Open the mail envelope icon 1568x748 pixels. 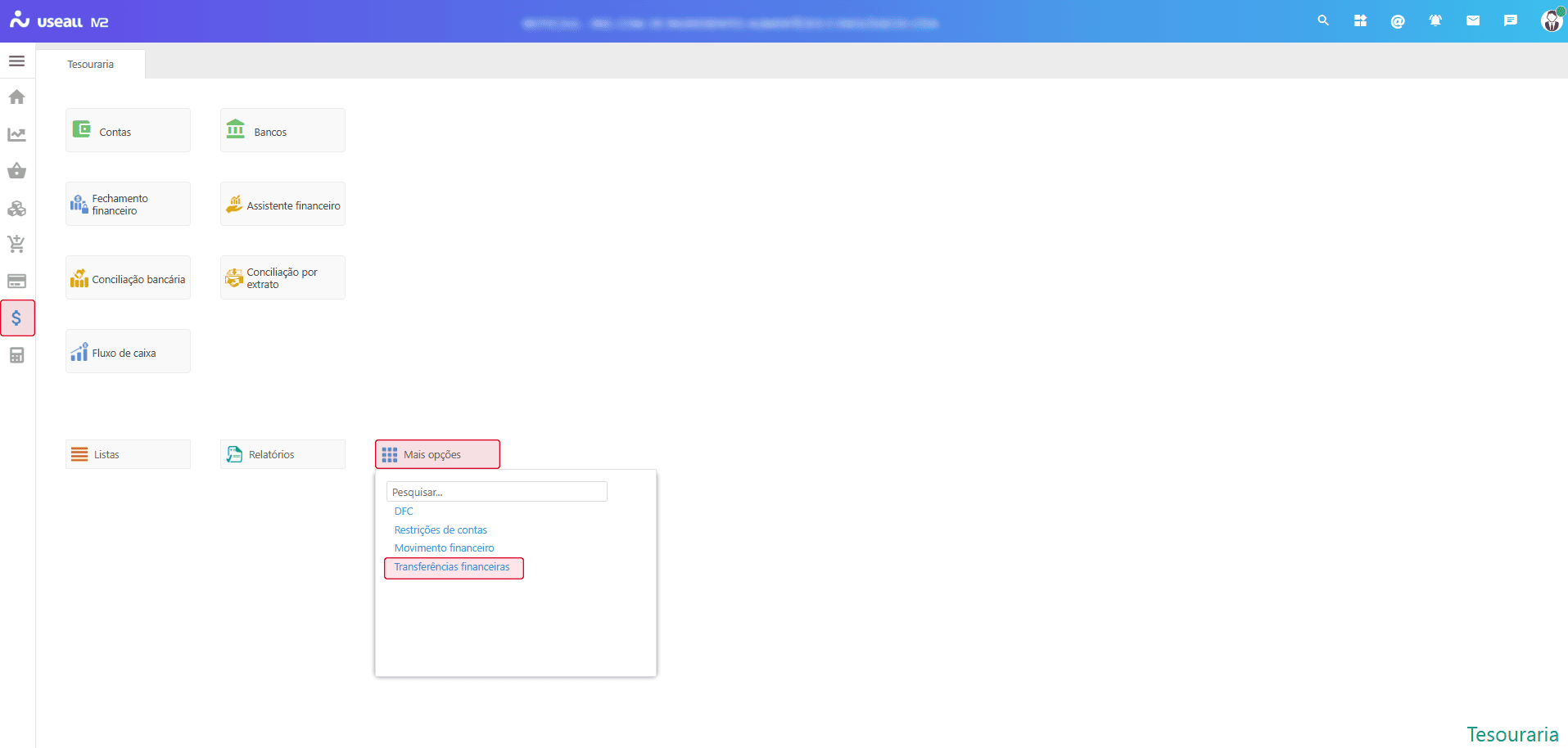click(x=1472, y=20)
